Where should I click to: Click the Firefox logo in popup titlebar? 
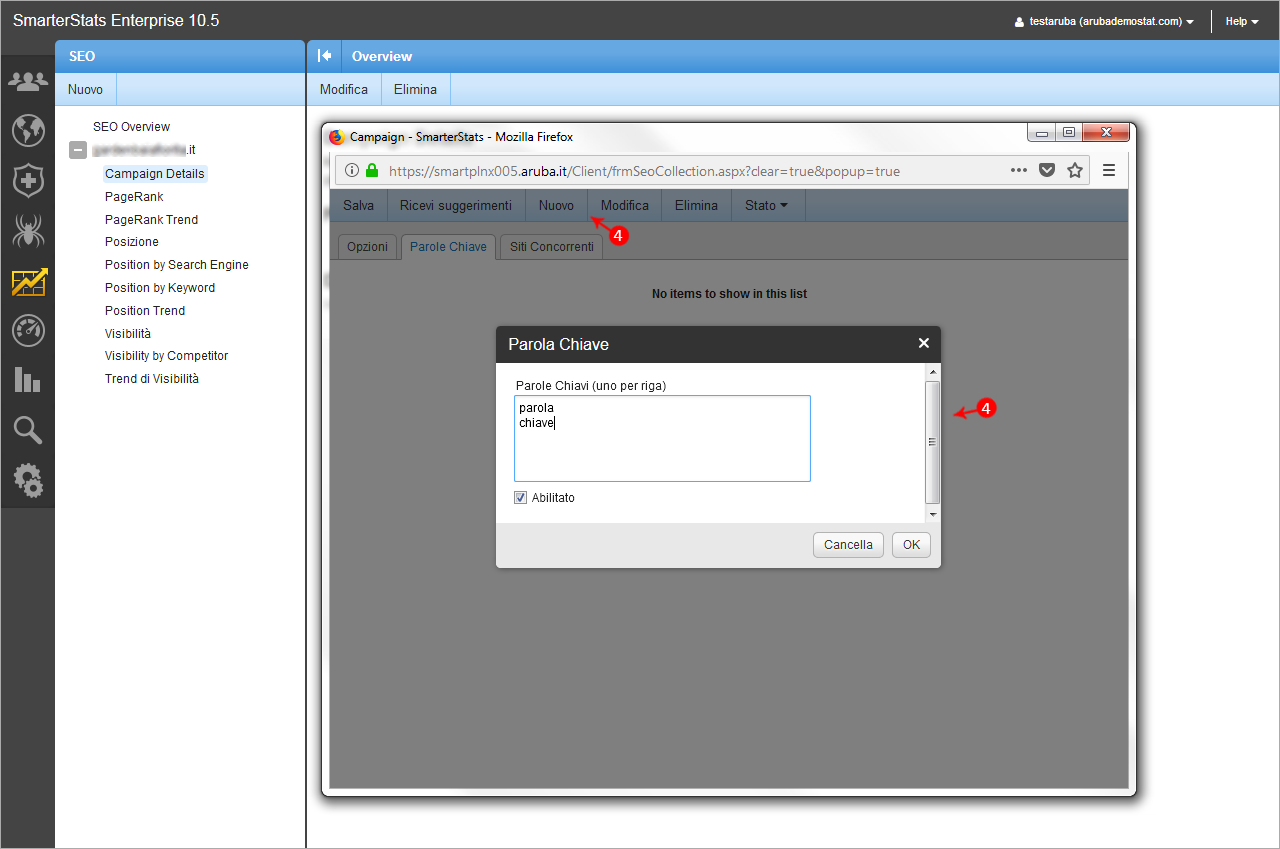click(x=337, y=137)
